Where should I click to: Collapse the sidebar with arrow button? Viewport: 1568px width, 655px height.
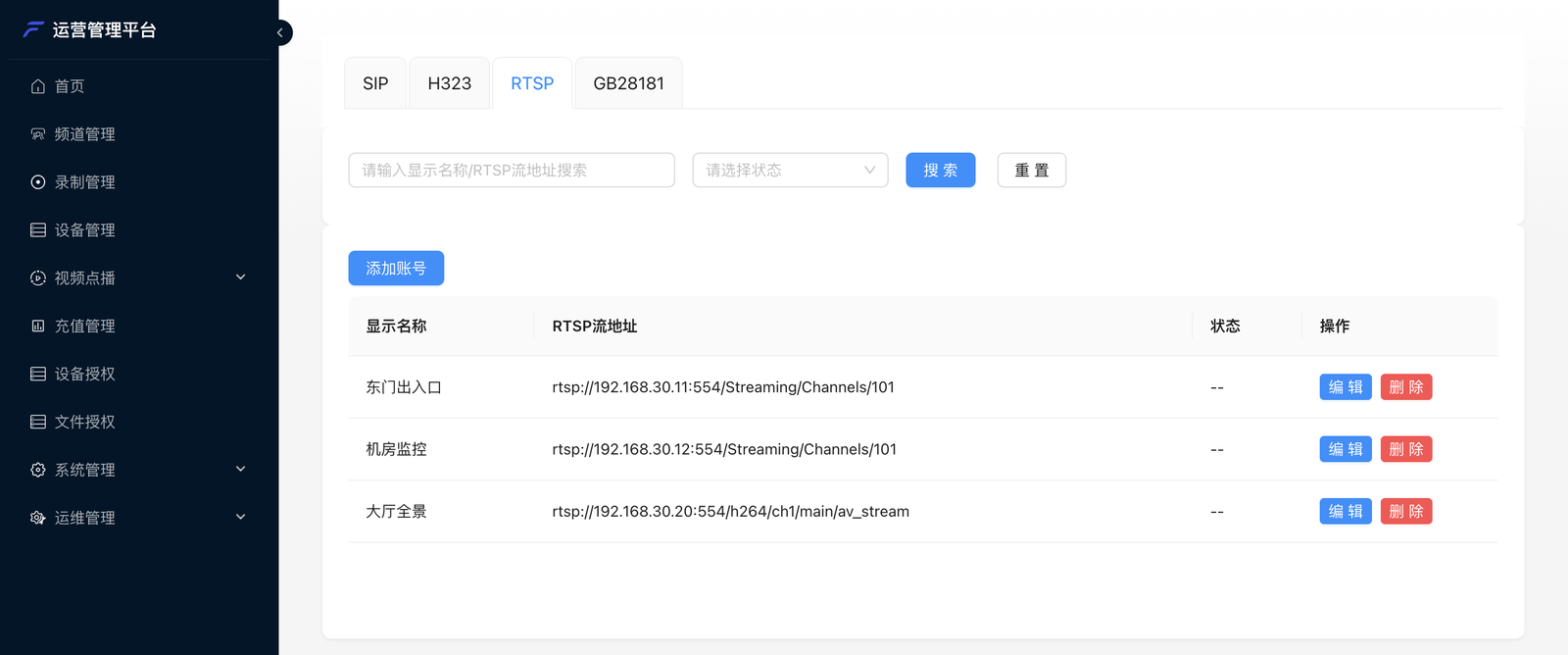(x=280, y=32)
